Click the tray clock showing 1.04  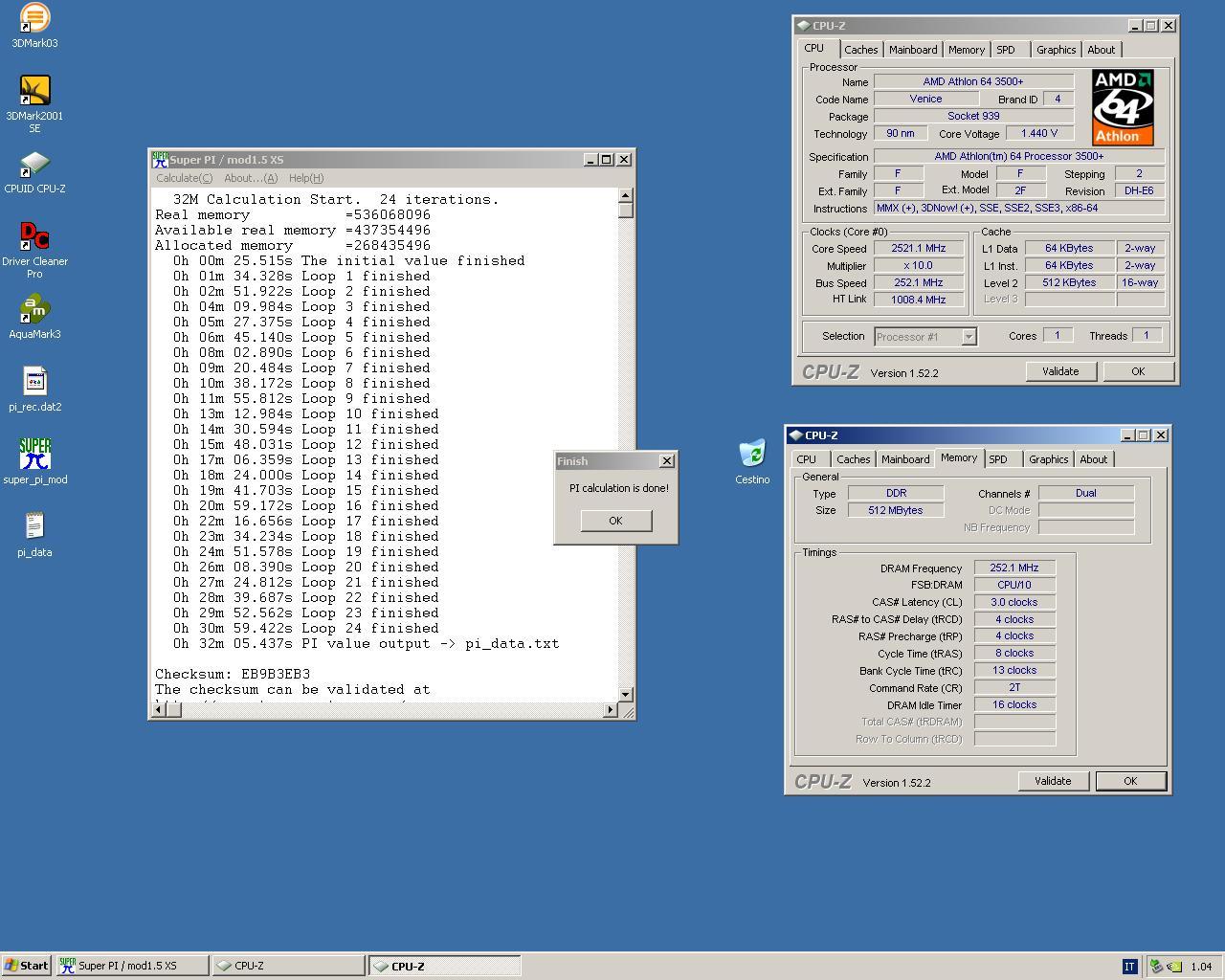tap(1201, 967)
